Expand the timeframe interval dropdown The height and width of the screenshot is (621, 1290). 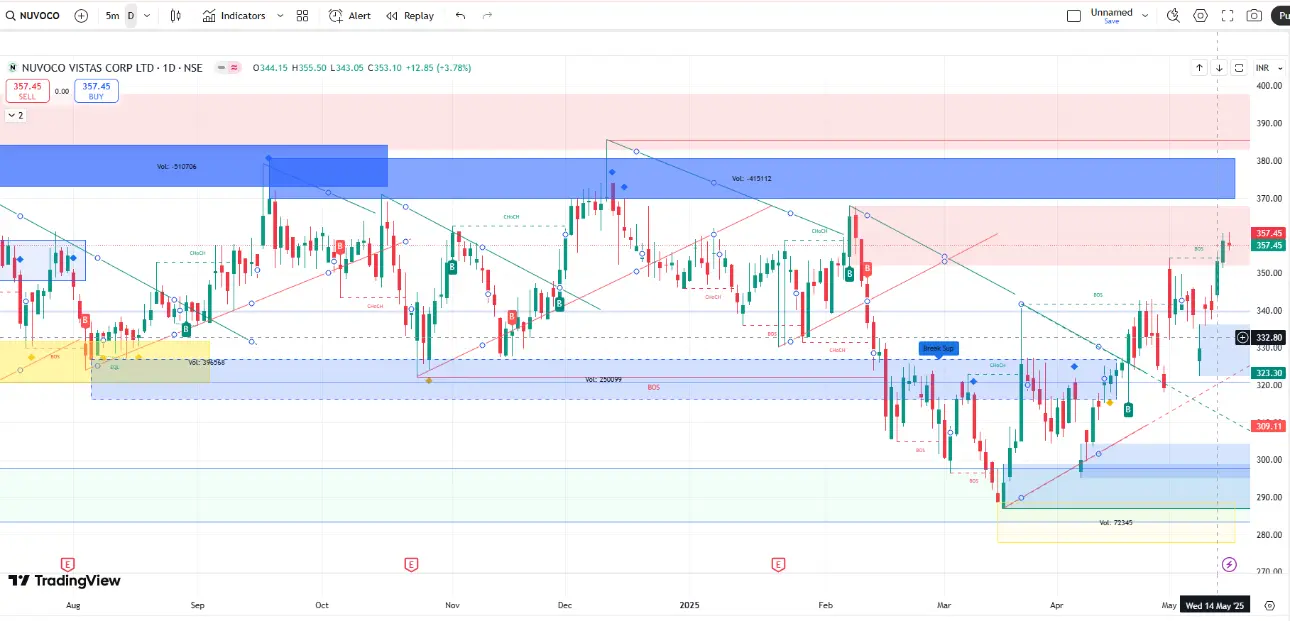tap(147, 16)
